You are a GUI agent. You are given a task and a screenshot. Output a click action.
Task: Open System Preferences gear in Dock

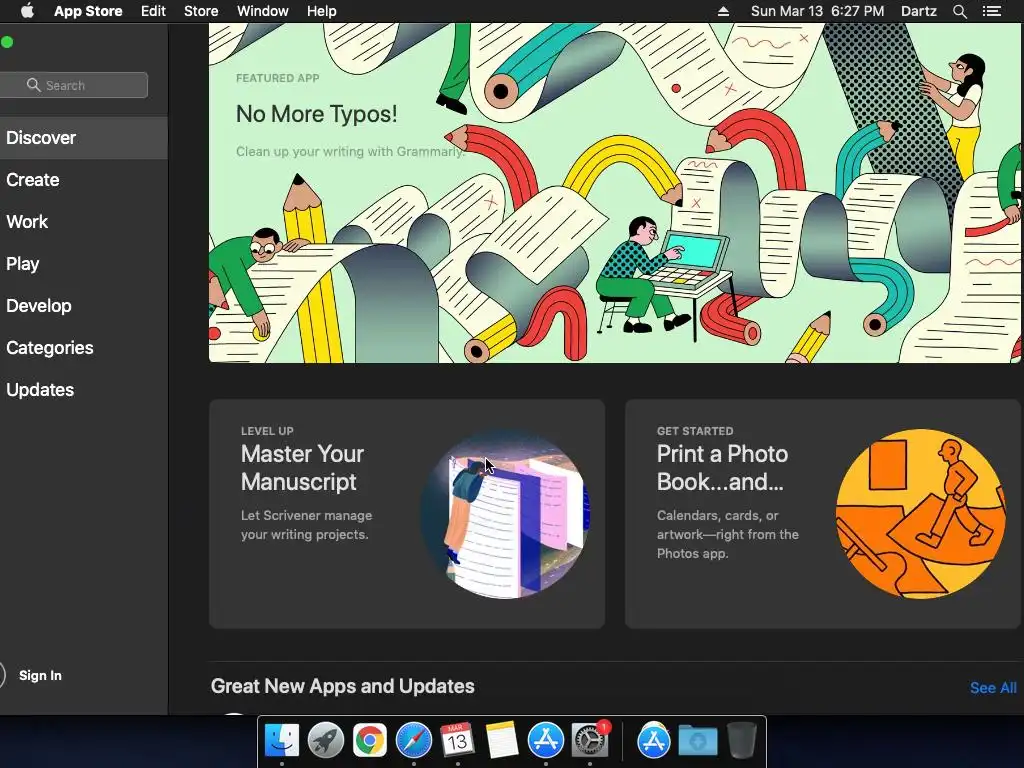pyautogui.click(x=590, y=741)
